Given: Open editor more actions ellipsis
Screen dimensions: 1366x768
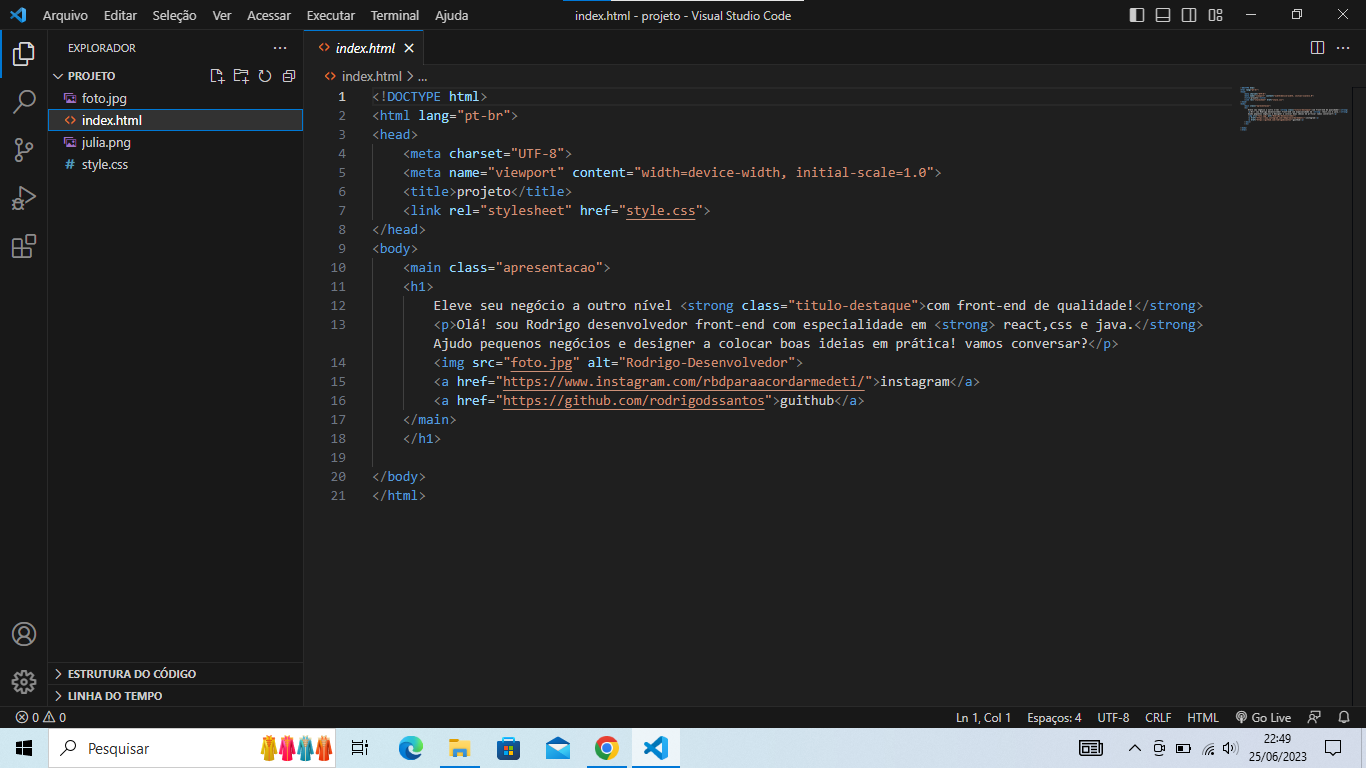Looking at the screenshot, I should coord(1343,48).
